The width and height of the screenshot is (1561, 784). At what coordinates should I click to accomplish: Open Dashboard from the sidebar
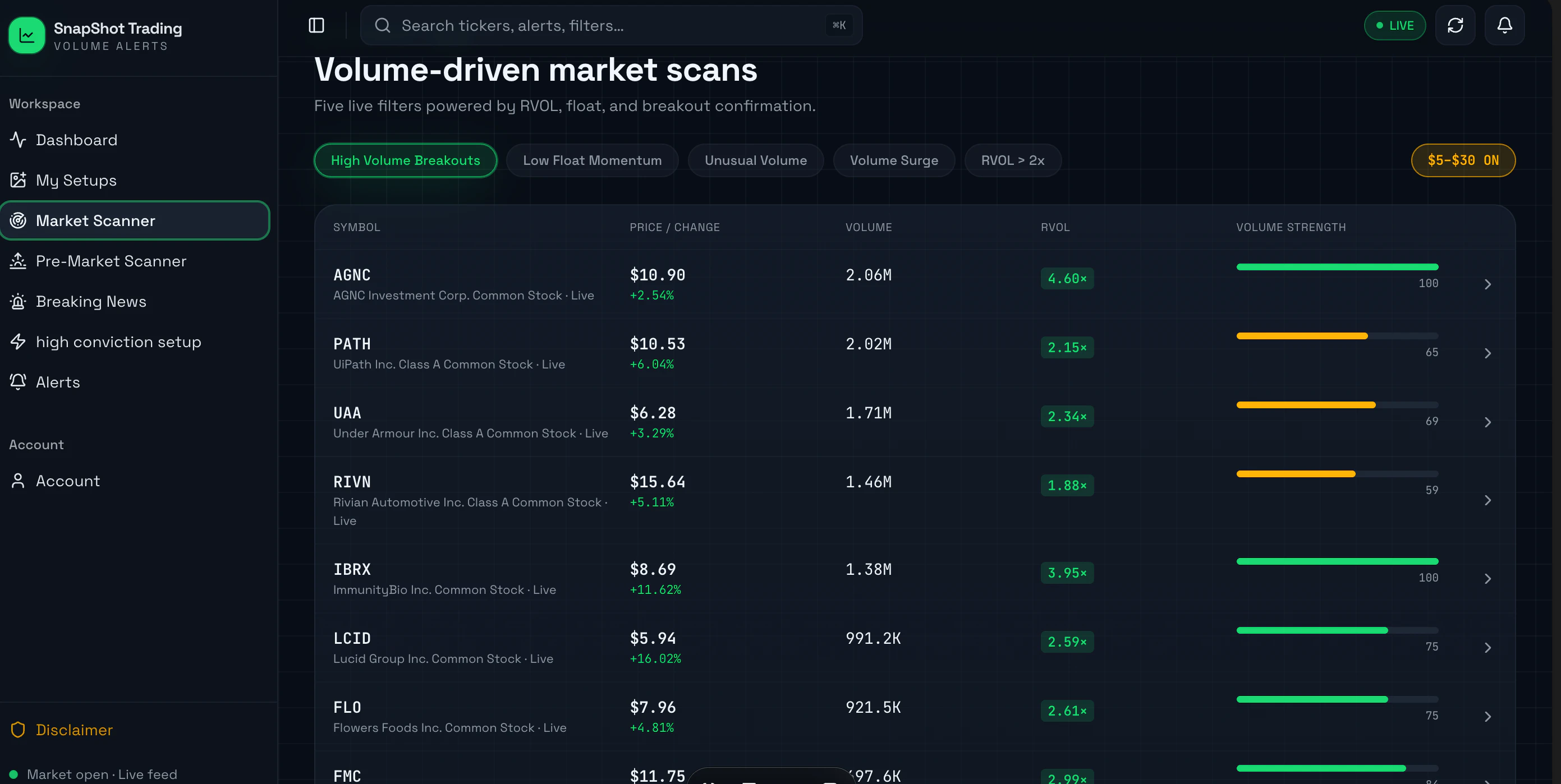135,140
